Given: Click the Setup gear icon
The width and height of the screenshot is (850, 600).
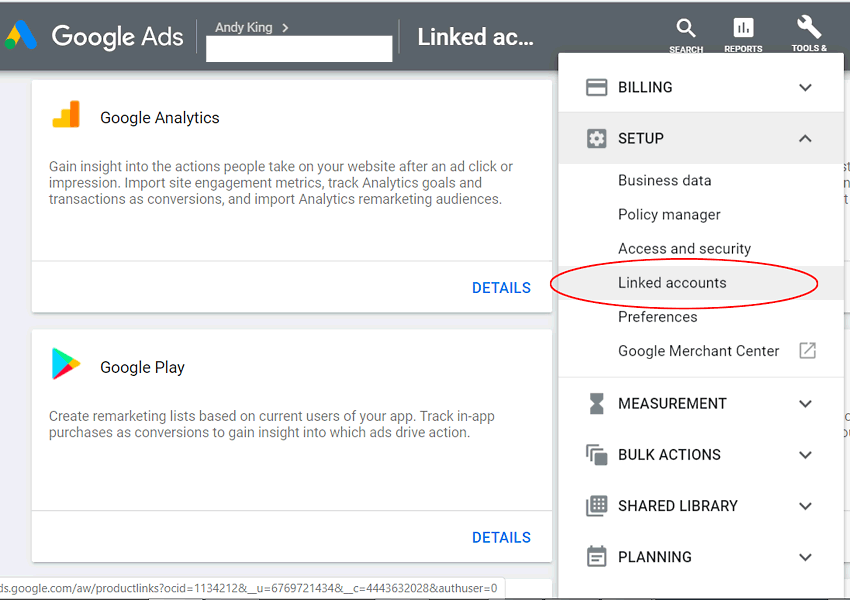Looking at the screenshot, I should [x=596, y=138].
